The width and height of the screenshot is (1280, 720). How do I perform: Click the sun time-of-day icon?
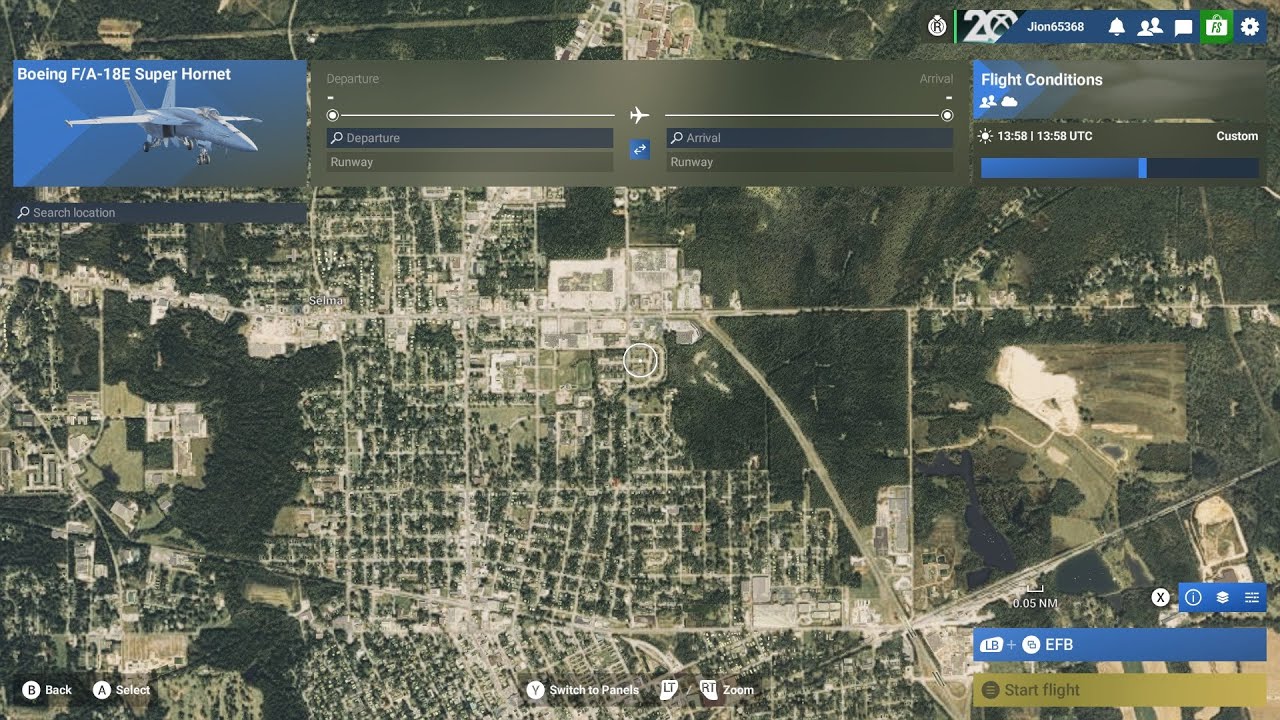point(986,136)
